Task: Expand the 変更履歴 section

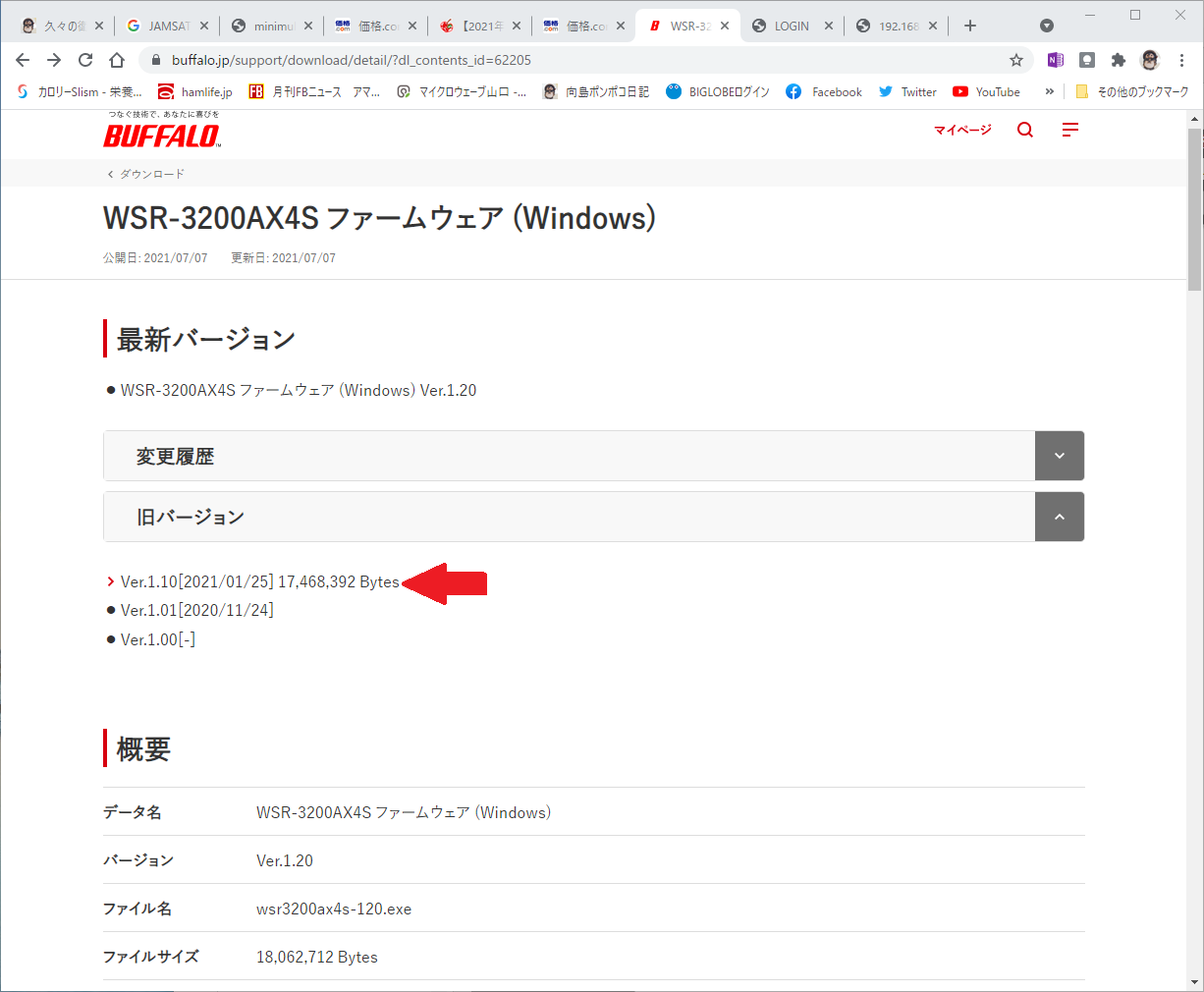Action: (x=593, y=456)
